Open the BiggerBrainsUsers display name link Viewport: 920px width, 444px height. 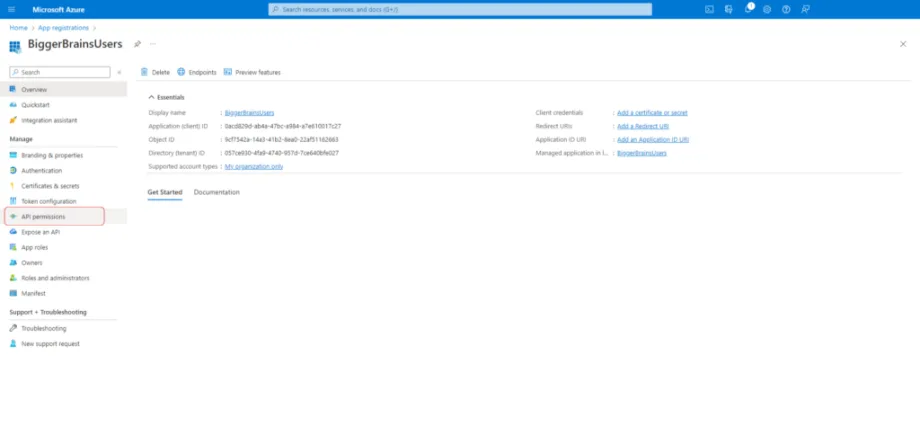click(249, 113)
